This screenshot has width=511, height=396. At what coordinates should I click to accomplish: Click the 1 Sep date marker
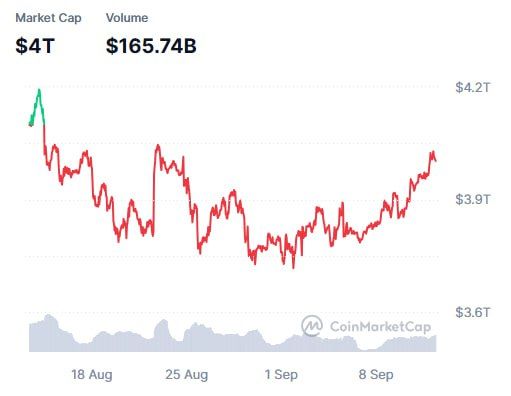[x=281, y=375]
